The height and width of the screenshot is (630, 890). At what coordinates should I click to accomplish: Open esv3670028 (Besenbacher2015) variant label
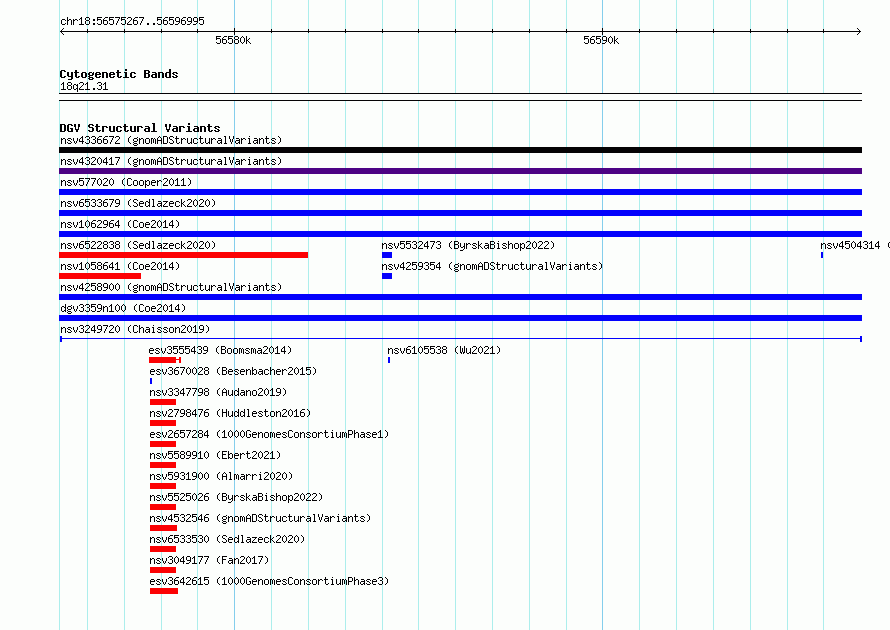[233, 371]
